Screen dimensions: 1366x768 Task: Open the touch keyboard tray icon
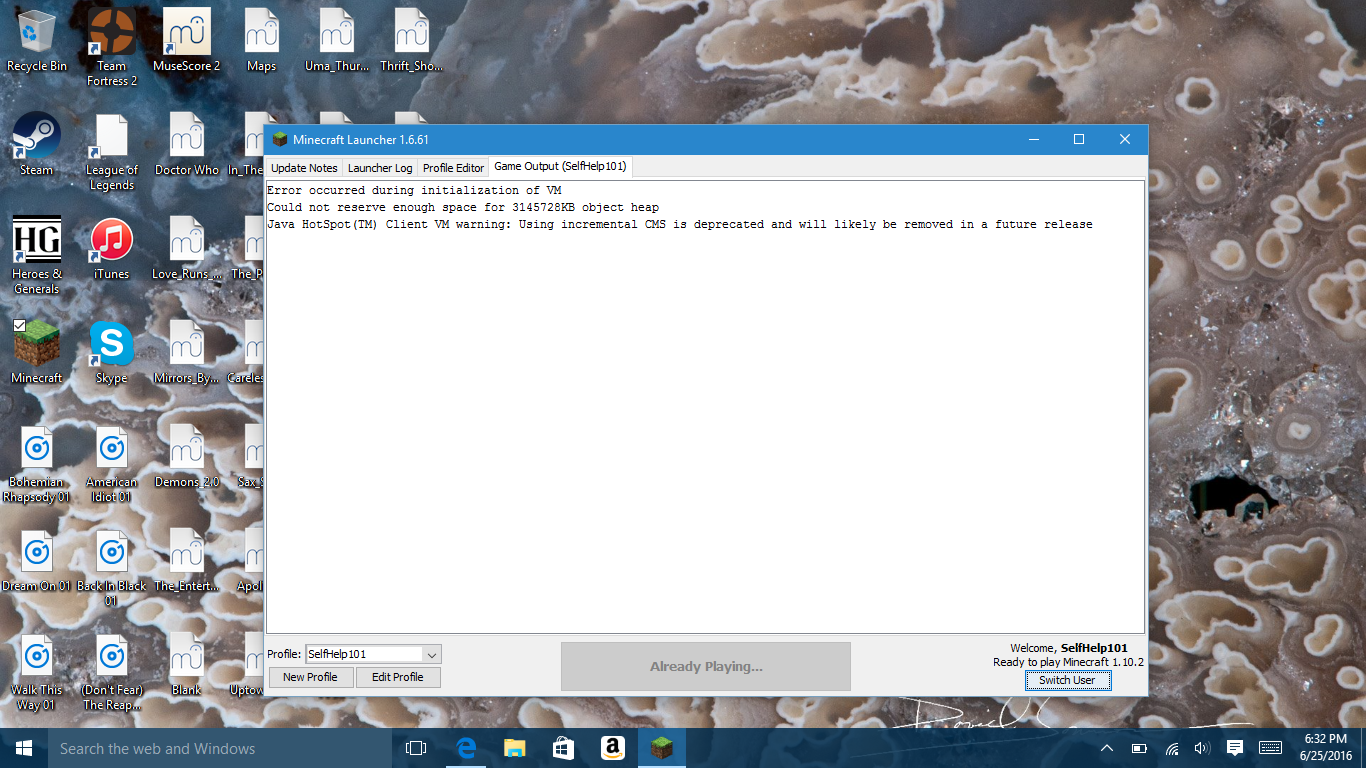1271,748
